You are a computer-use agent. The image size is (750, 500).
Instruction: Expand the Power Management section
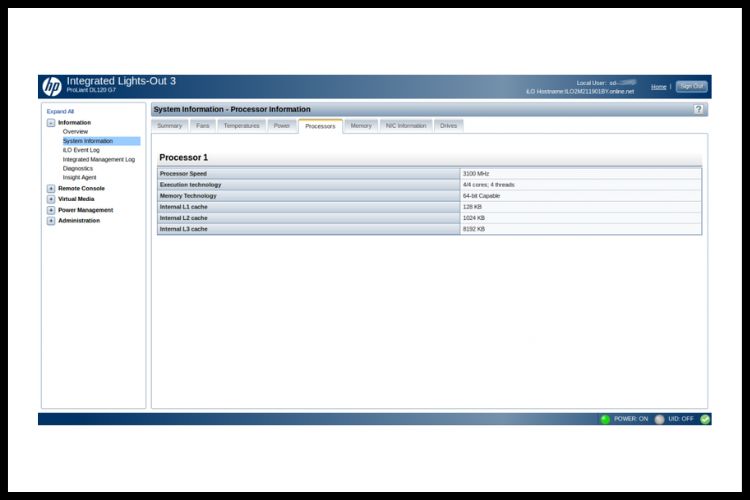click(51, 210)
